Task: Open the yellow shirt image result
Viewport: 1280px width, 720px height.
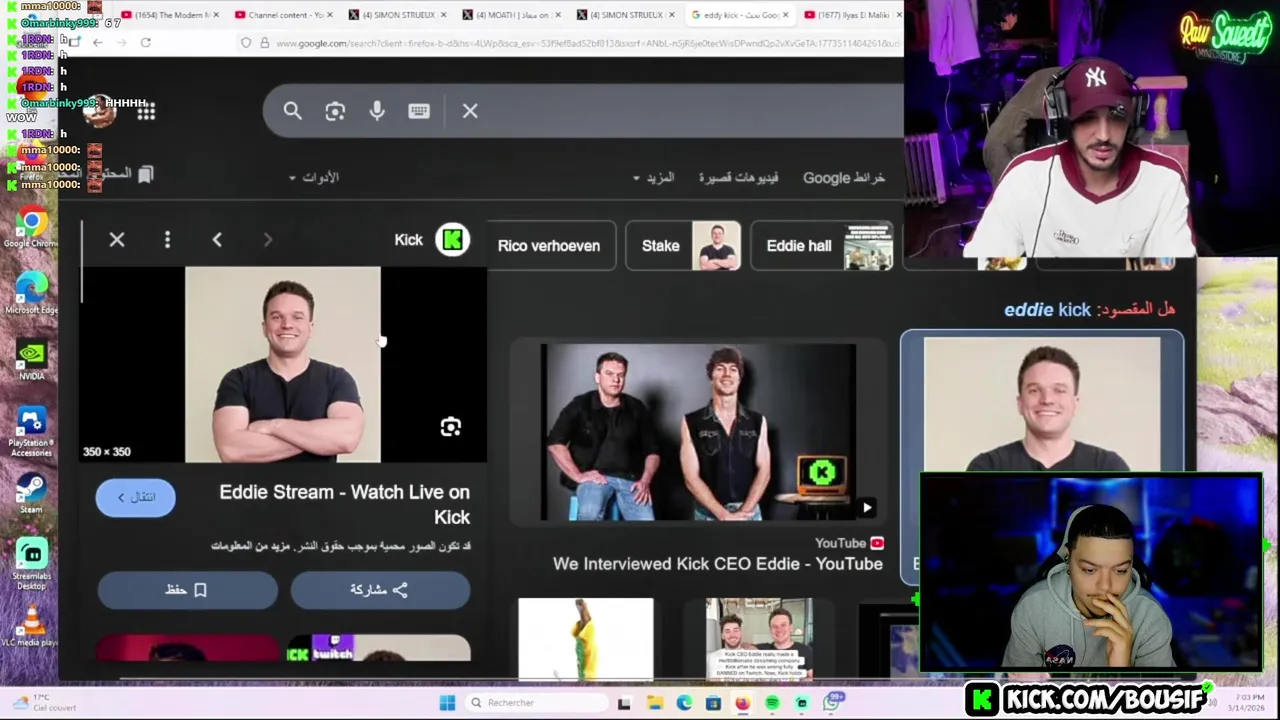Action: pos(586,638)
